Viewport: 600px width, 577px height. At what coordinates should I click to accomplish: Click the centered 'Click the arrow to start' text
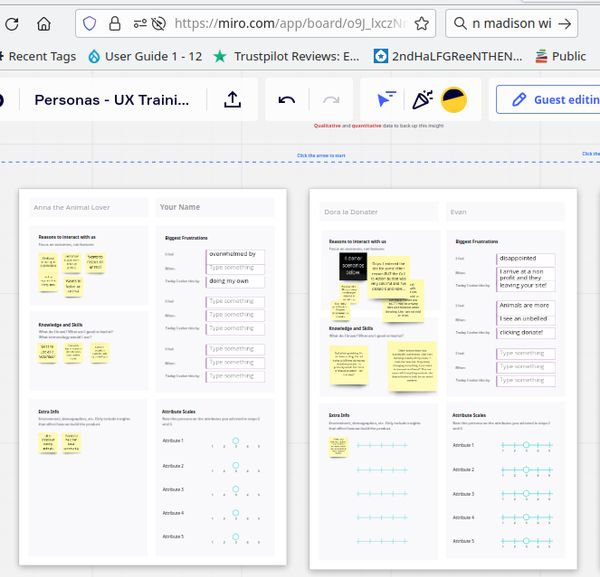[x=321, y=156]
